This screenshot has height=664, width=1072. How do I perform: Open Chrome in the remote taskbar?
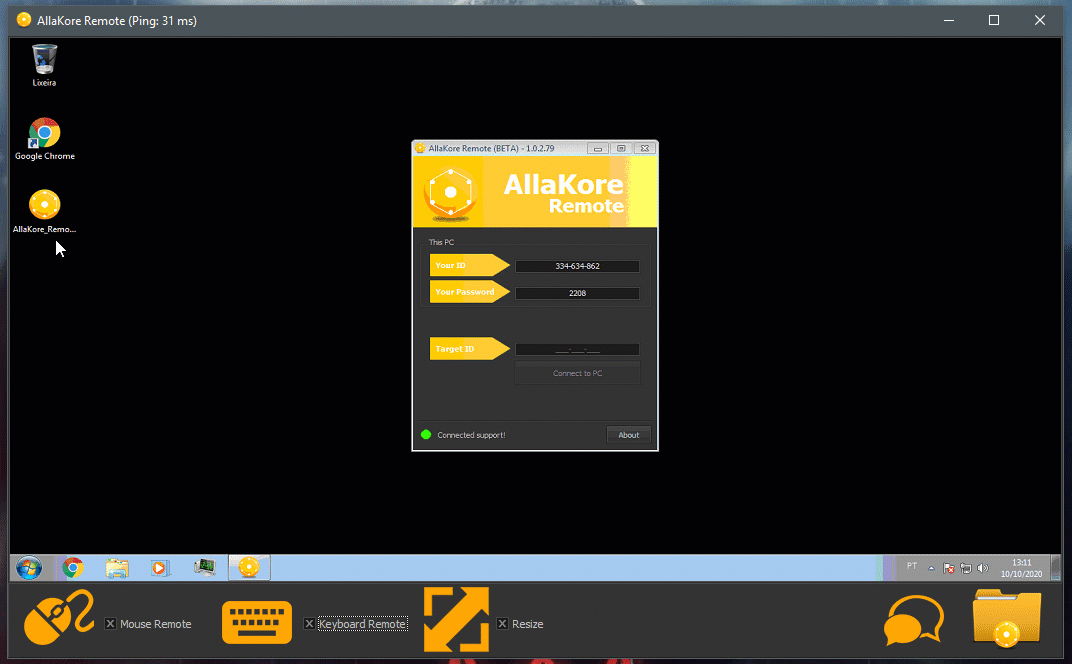[73, 568]
